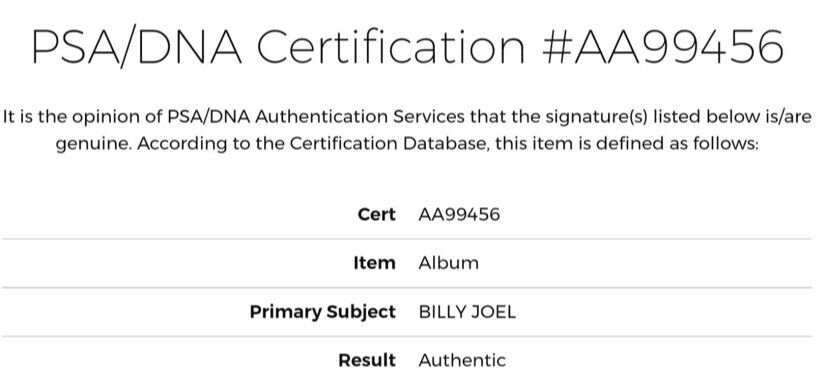Viewport: 828px width, 368px height.
Task: Click the 'Item' field label
Action: [x=374, y=263]
